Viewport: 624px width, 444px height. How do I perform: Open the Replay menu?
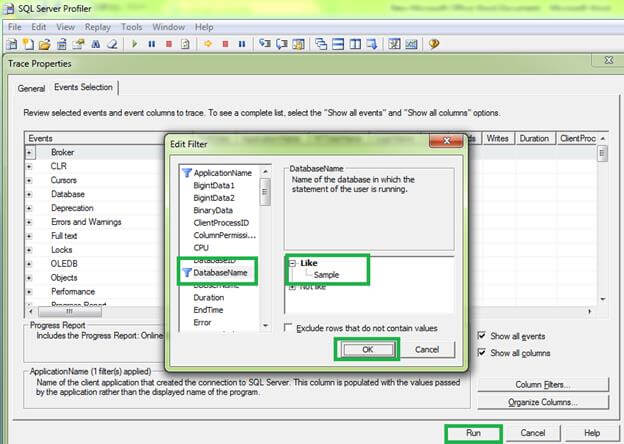tap(98, 27)
